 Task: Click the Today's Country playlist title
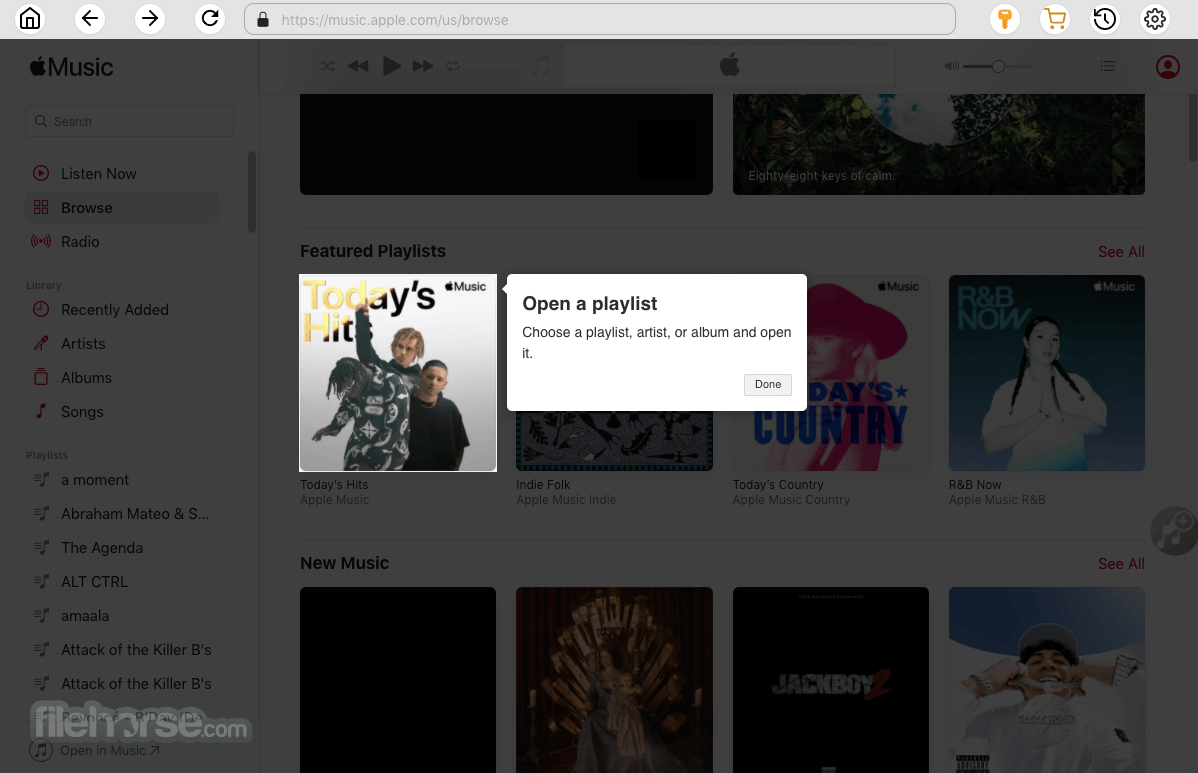coord(778,484)
